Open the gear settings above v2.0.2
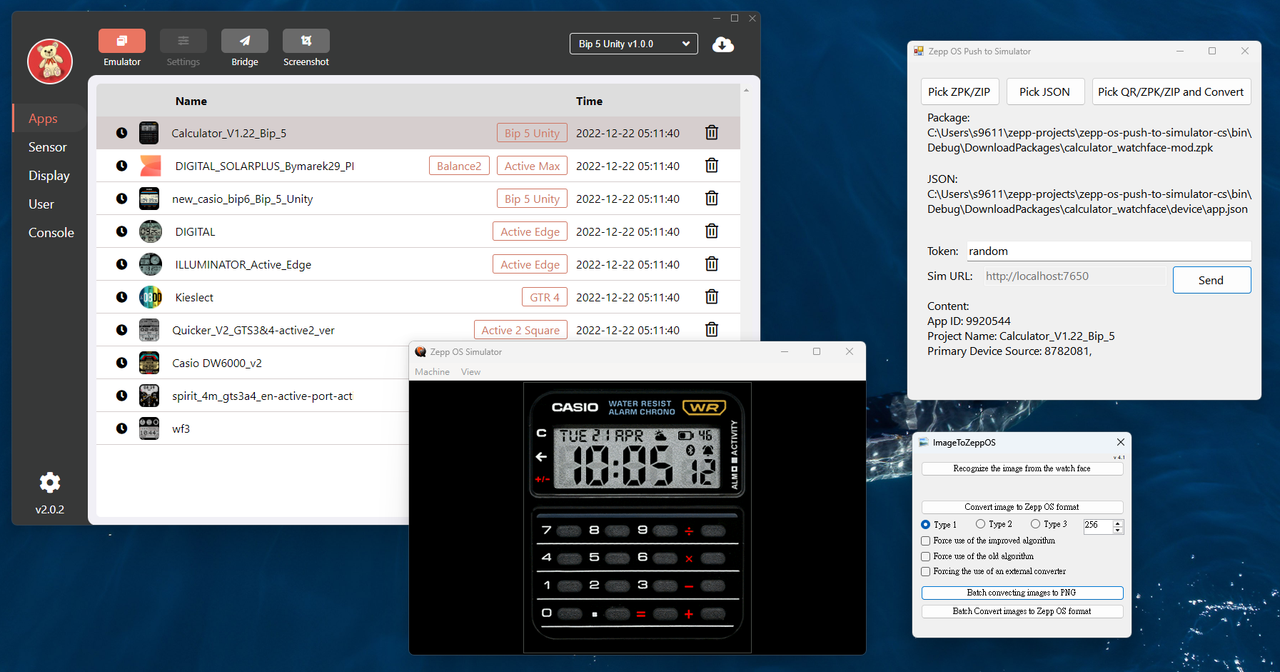Viewport: 1280px width, 672px height. [50, 483]
